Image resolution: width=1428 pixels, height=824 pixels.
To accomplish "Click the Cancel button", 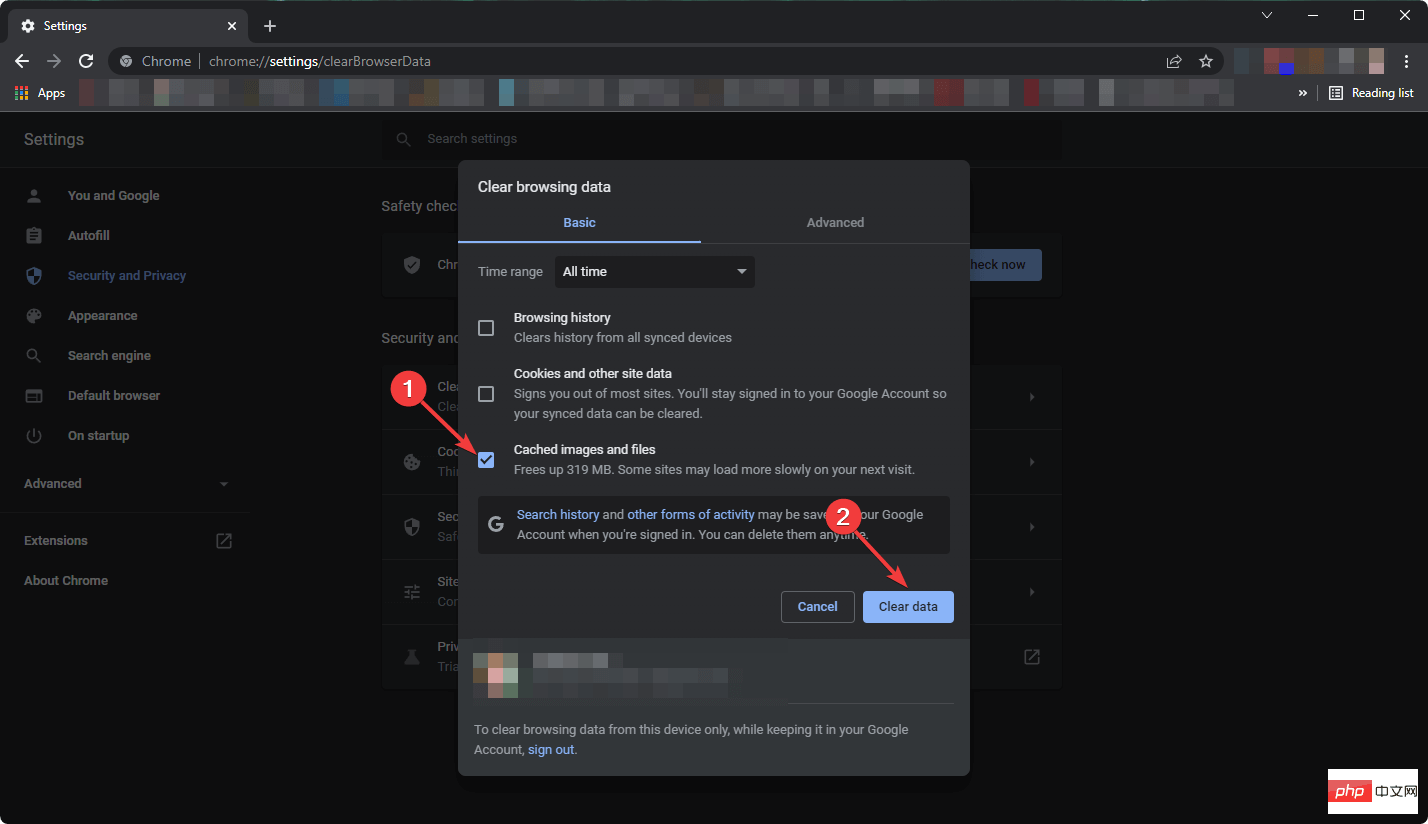I will (817, 607).
